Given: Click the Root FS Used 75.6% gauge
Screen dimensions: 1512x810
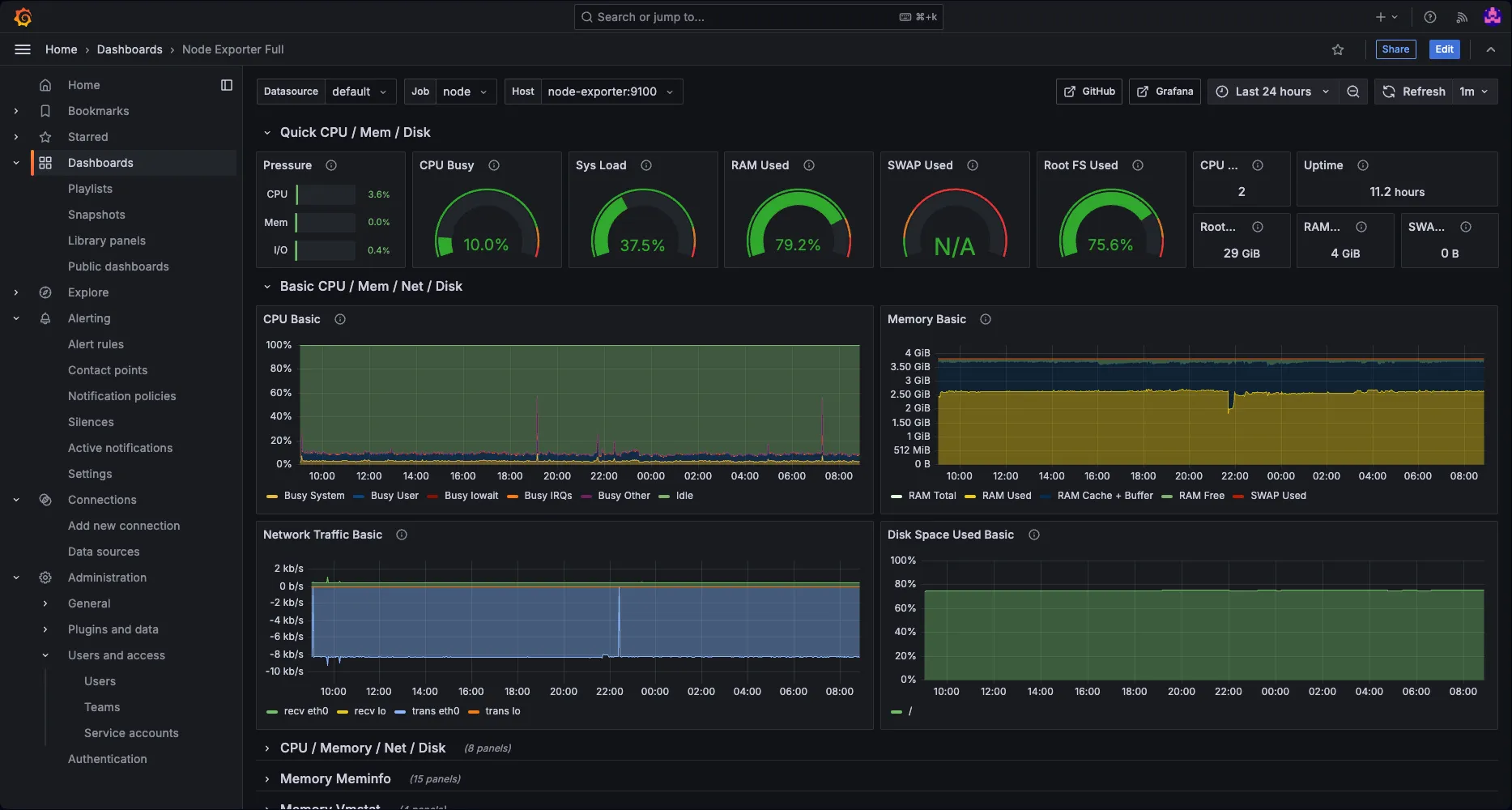Looking at the screenshot, I should click(x=1111, y=223).
